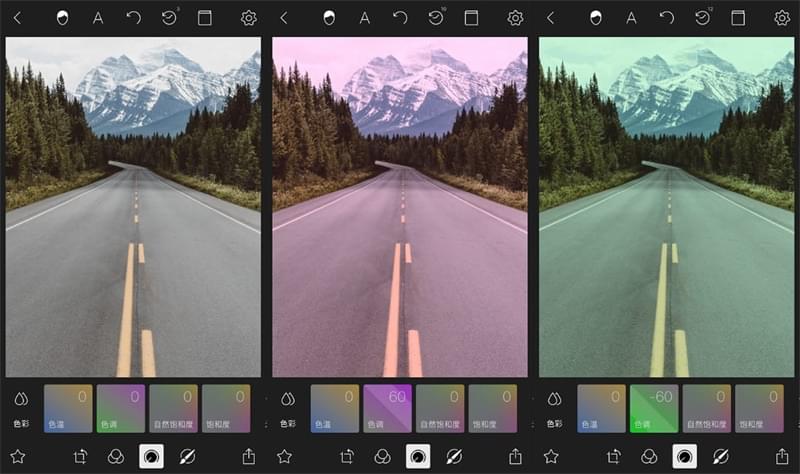
Task: Click the undo arrow above the pink-tinted photo
Action: point(400,18)
